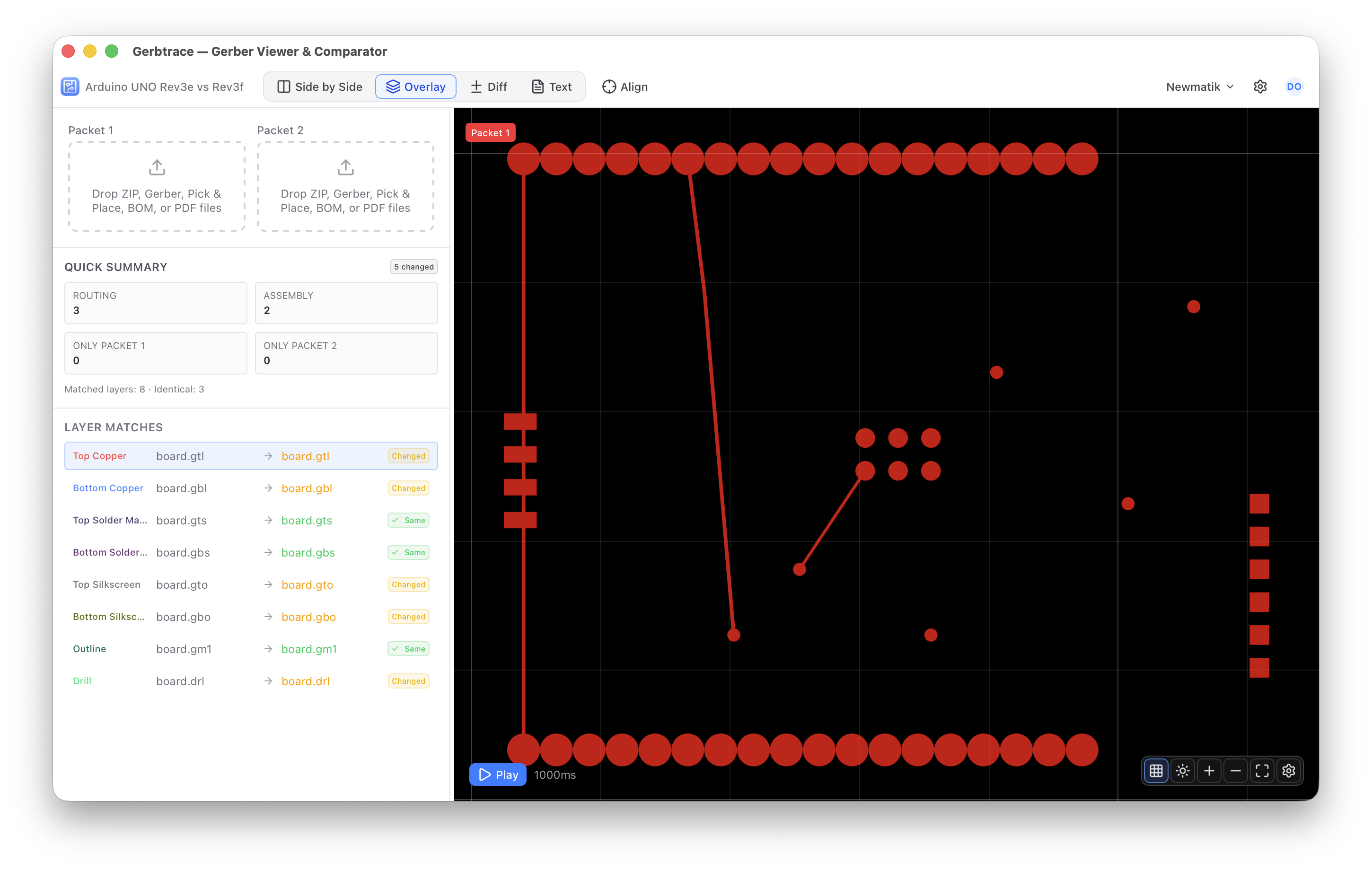Click the Matched layers summary text
The width and height of the screenshot is (1372, 871).
point(134,389)
